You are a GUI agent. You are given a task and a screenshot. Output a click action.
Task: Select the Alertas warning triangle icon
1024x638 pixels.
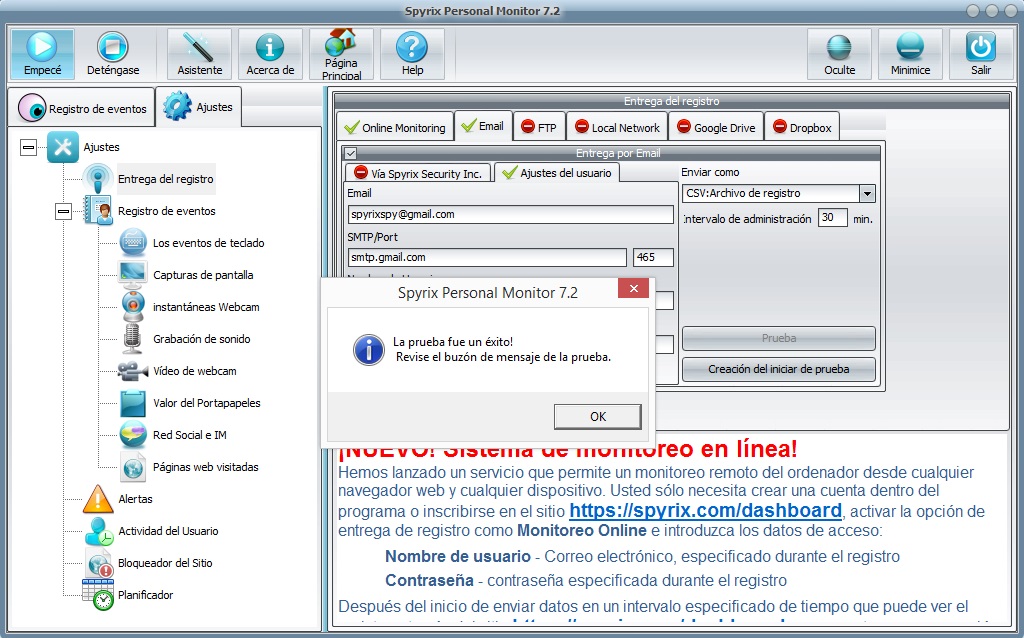click(x=98, y=499)
